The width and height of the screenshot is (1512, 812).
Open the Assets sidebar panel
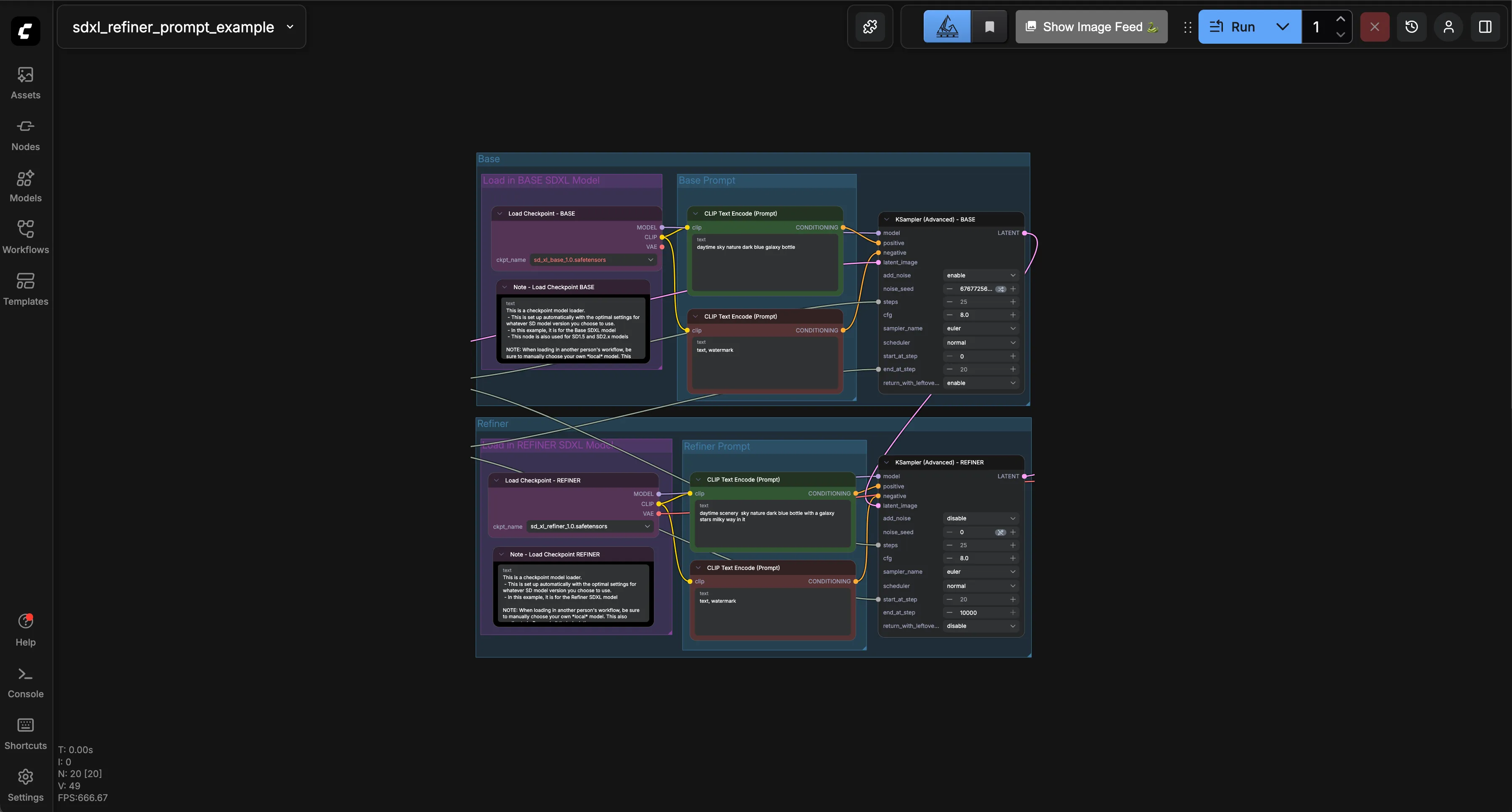pos(25,83)
